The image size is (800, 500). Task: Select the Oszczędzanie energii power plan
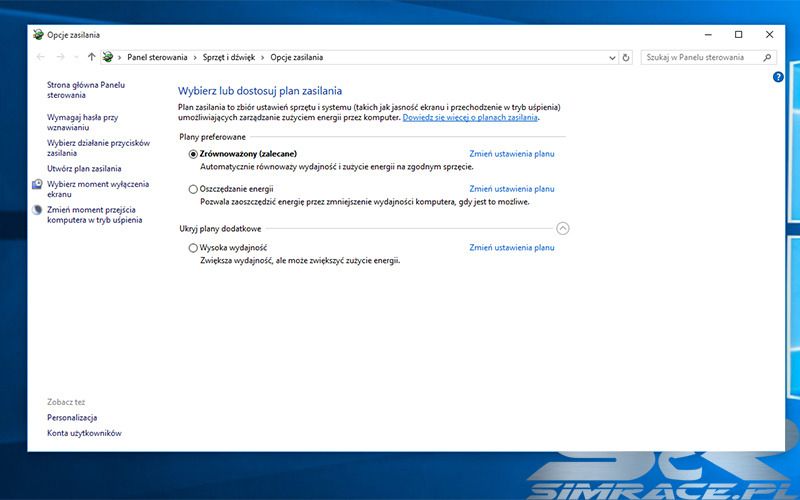193,189
